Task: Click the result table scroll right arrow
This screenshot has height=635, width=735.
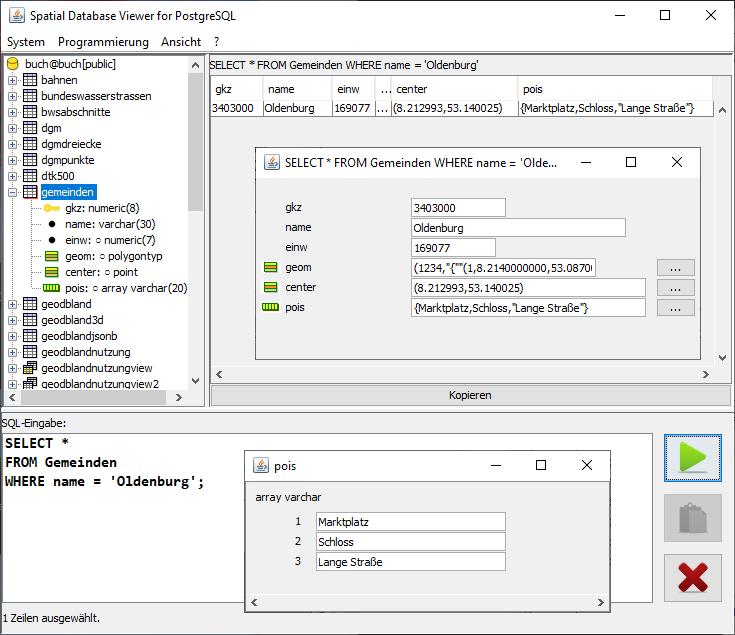Action: (x=705, y=374)
